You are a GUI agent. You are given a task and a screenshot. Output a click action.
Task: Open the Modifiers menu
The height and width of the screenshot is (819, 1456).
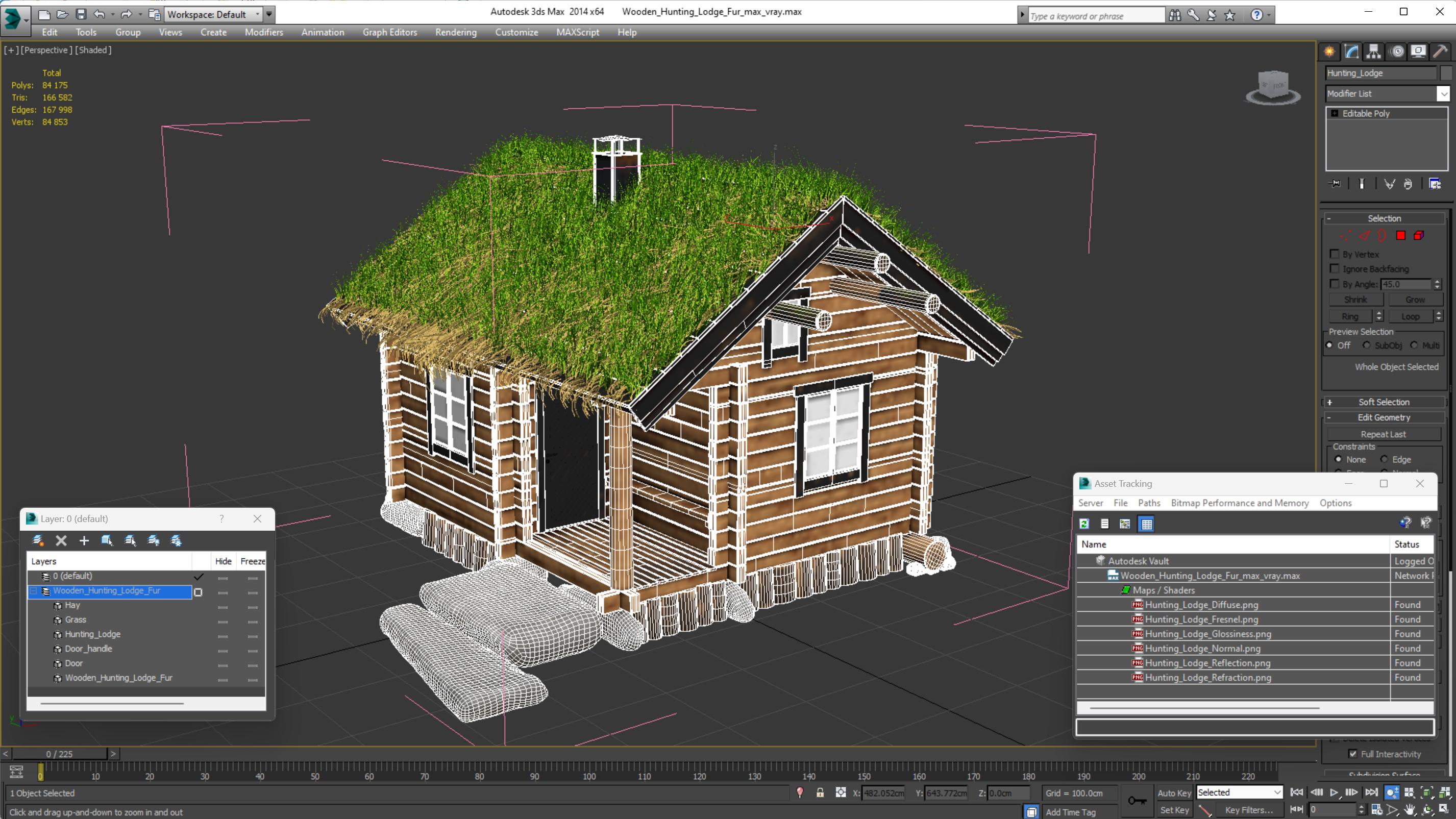coord(264,32)
